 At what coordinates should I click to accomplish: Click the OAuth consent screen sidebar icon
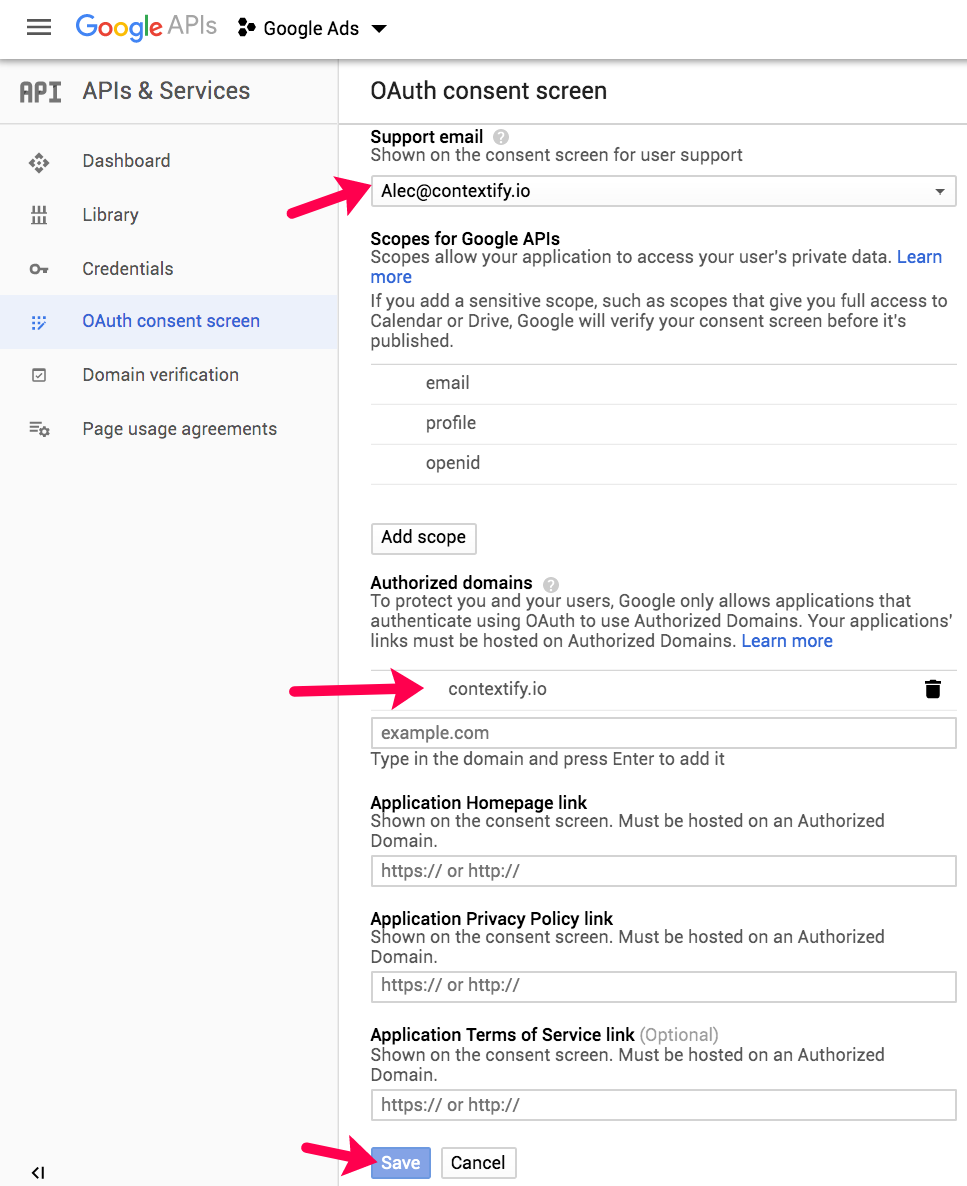point(39,322)
